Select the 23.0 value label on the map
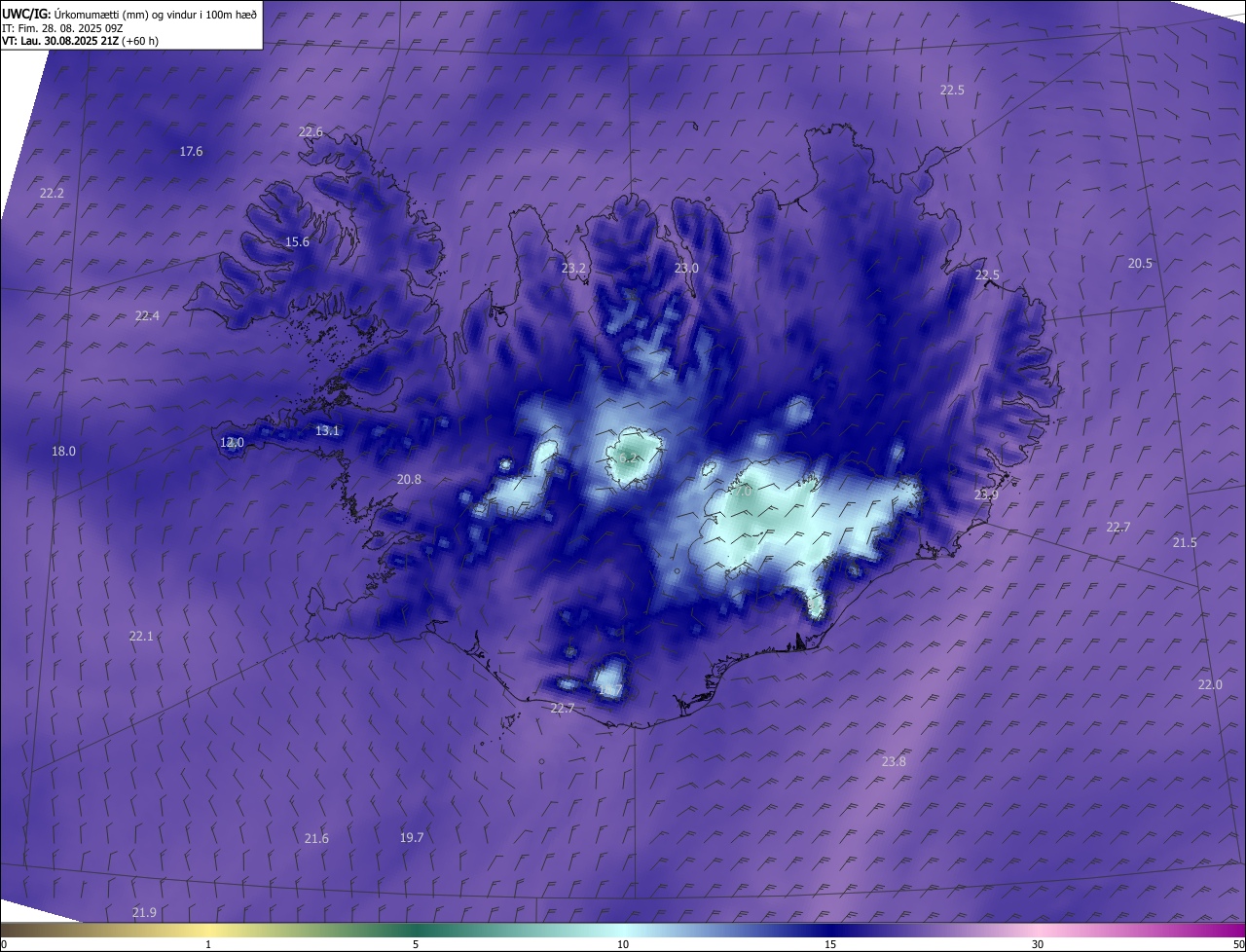 pos(687,268)
